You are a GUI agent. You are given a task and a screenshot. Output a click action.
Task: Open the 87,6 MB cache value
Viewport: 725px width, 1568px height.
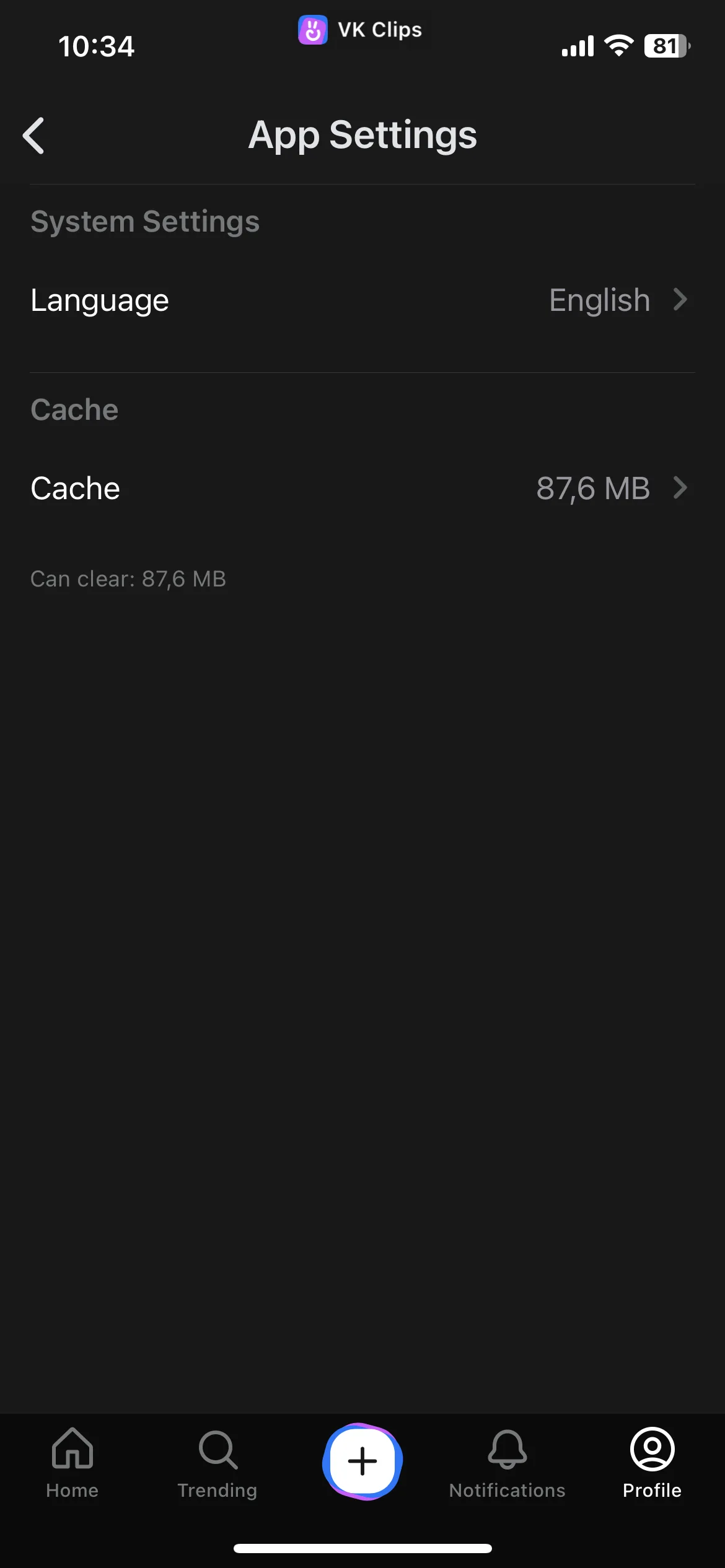pos(593,488)
